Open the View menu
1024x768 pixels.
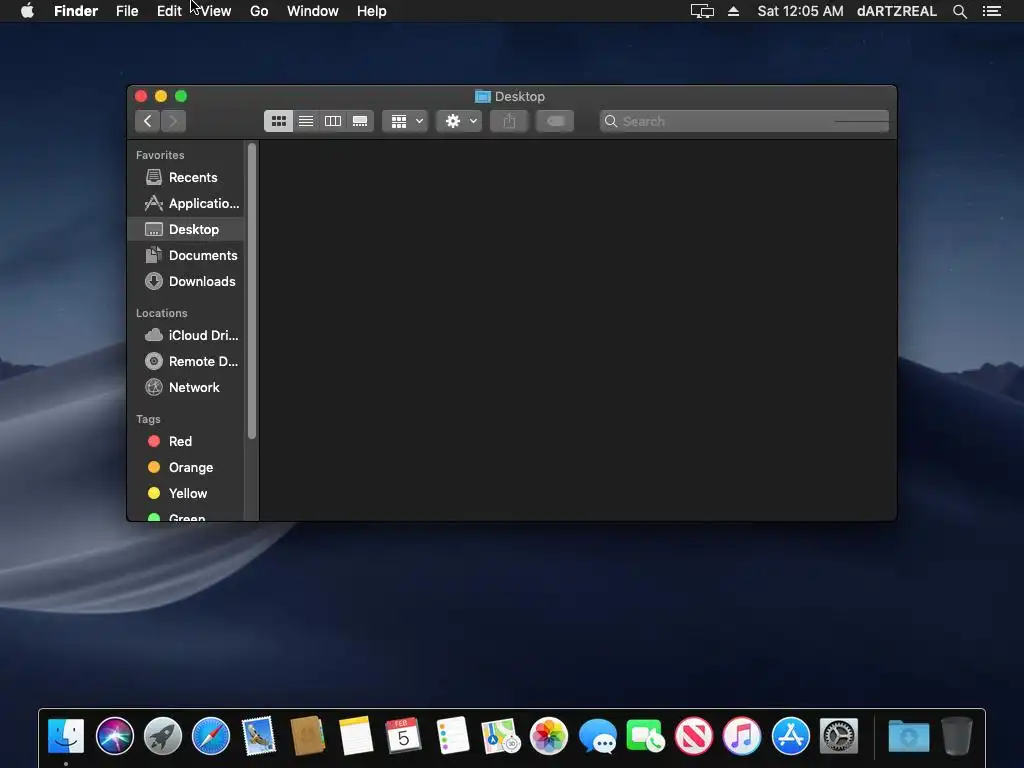216,11
